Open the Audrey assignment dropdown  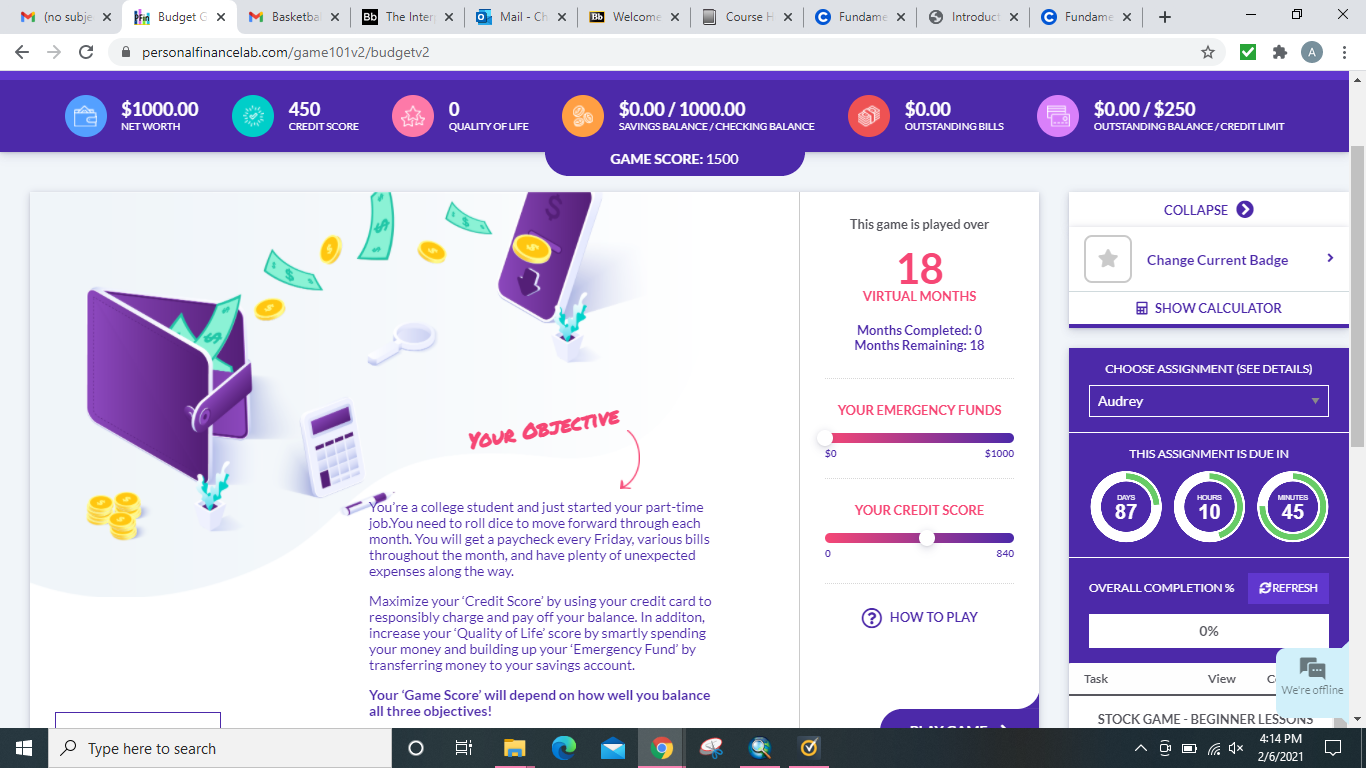tap(1208, 400)
